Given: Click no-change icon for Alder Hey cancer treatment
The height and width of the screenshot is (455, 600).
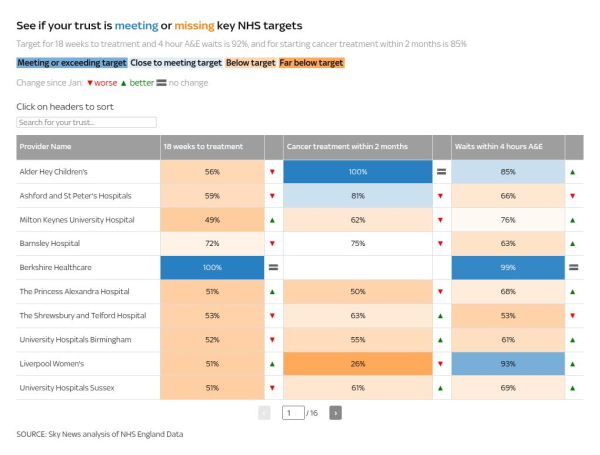Looking at the screenshot, I should point(441,172).
